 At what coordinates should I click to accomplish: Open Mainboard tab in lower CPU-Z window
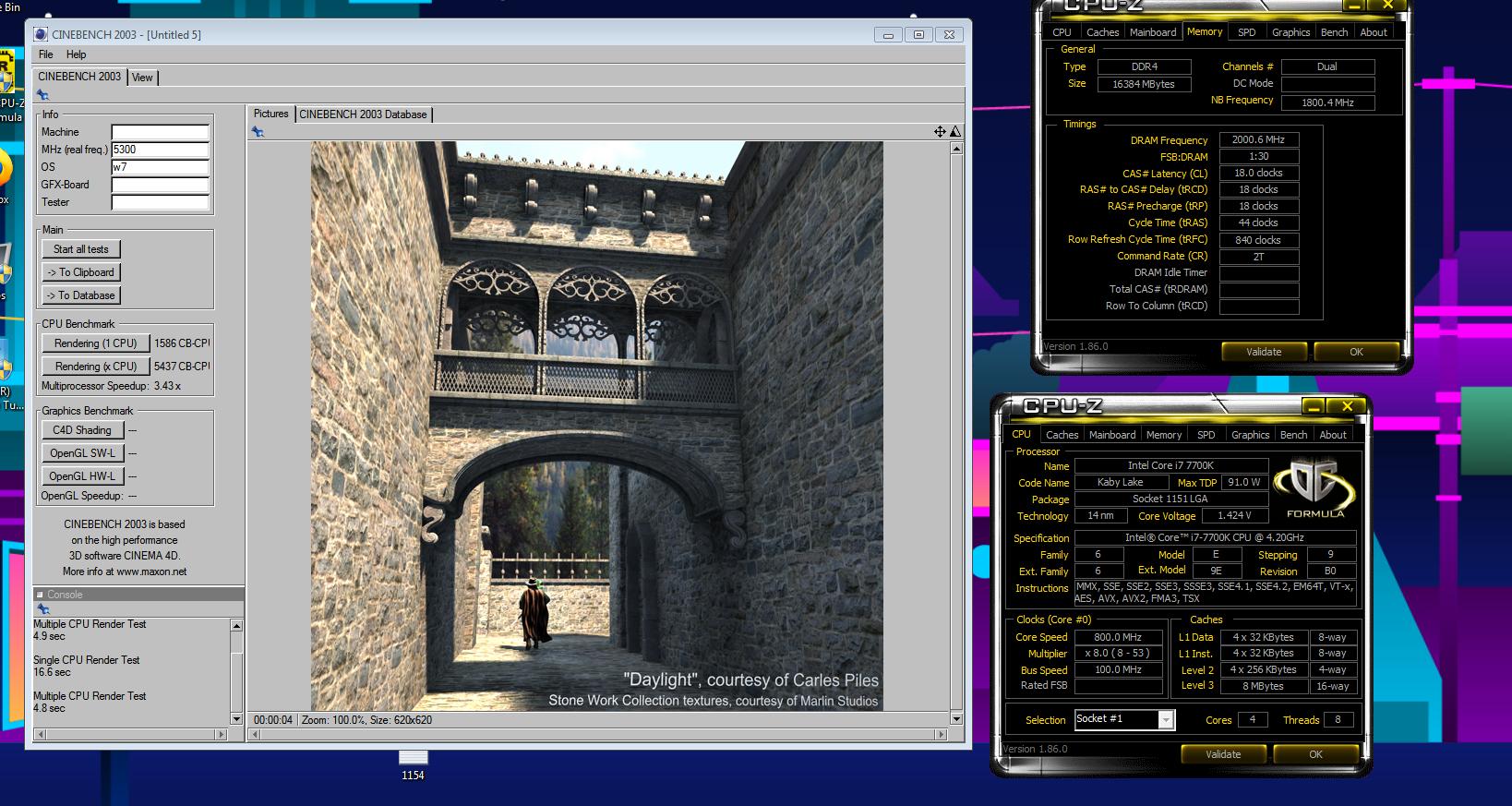1112,435
